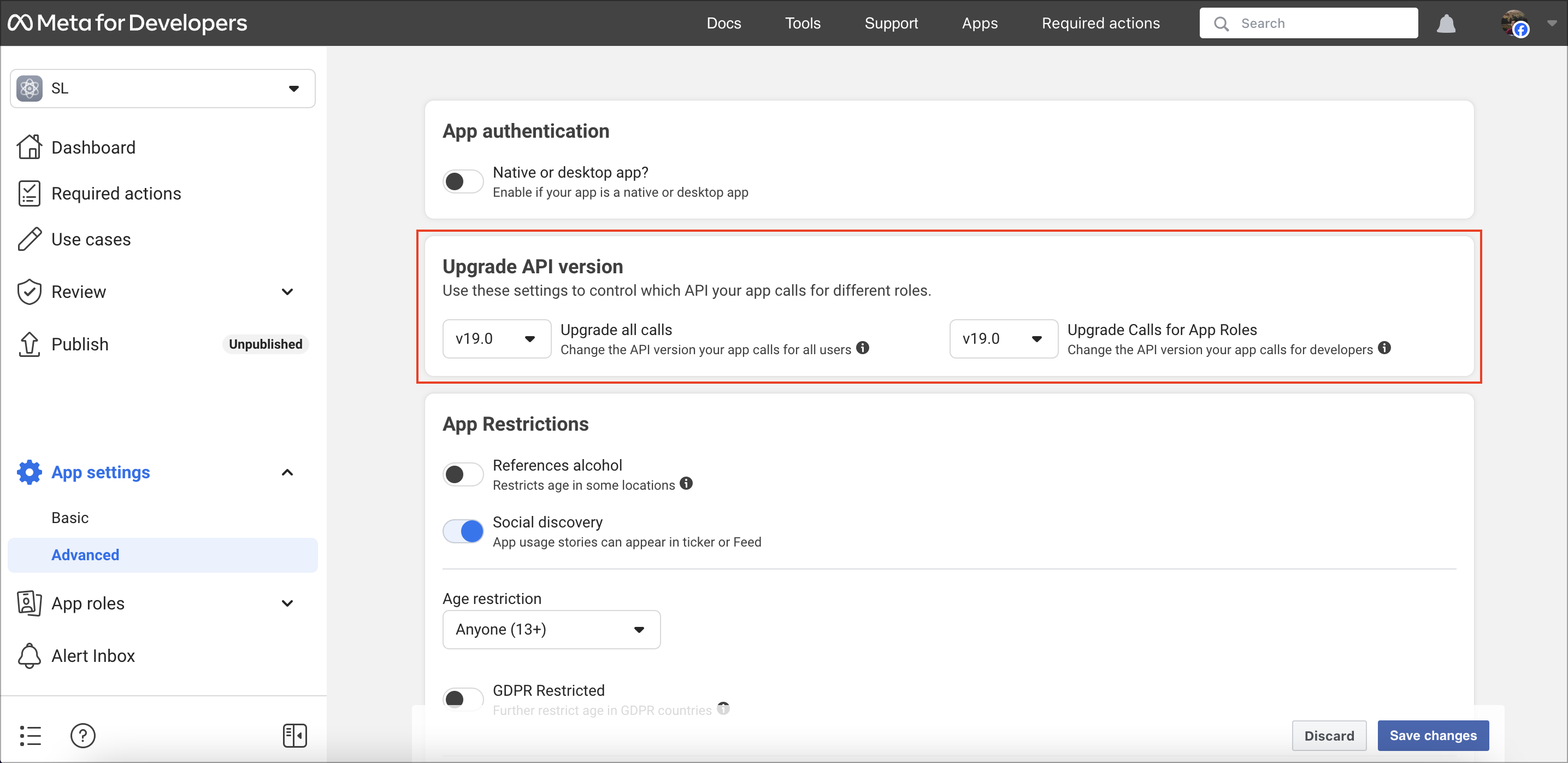Open Use cases in sidebar
The width and height of the screenshot is (1568, 763).
point(91,239)
